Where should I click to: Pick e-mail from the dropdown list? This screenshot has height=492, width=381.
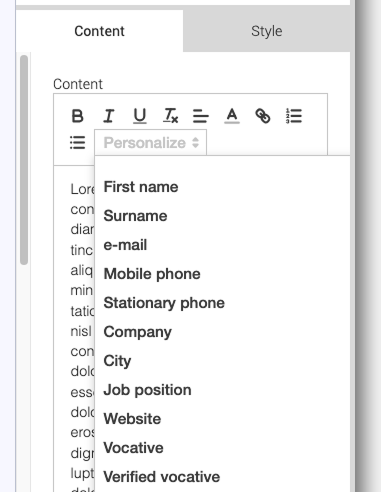point(125,245)
